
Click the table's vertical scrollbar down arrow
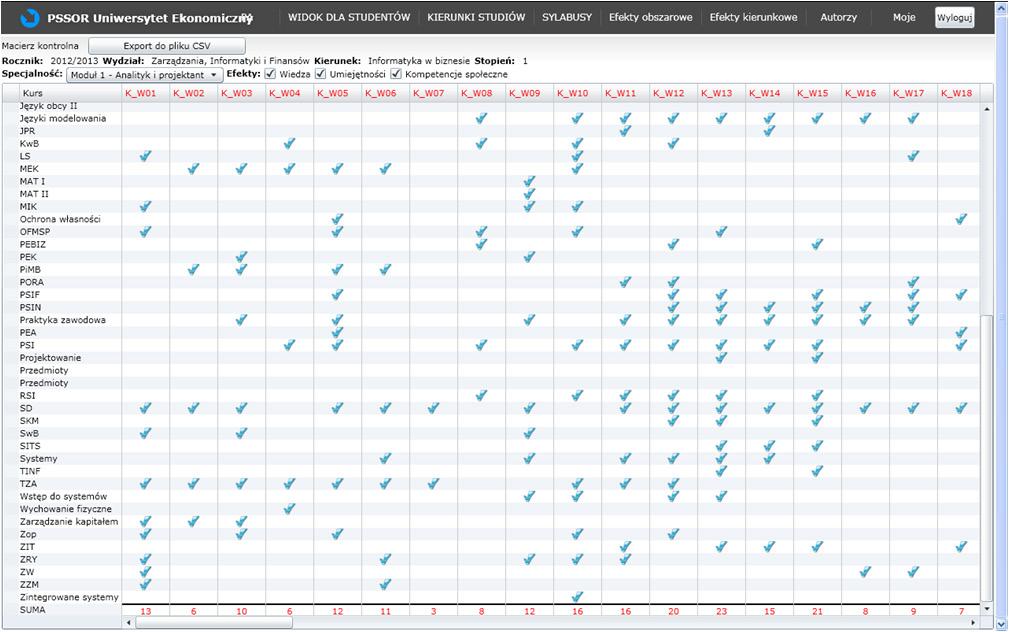(987, 609)
